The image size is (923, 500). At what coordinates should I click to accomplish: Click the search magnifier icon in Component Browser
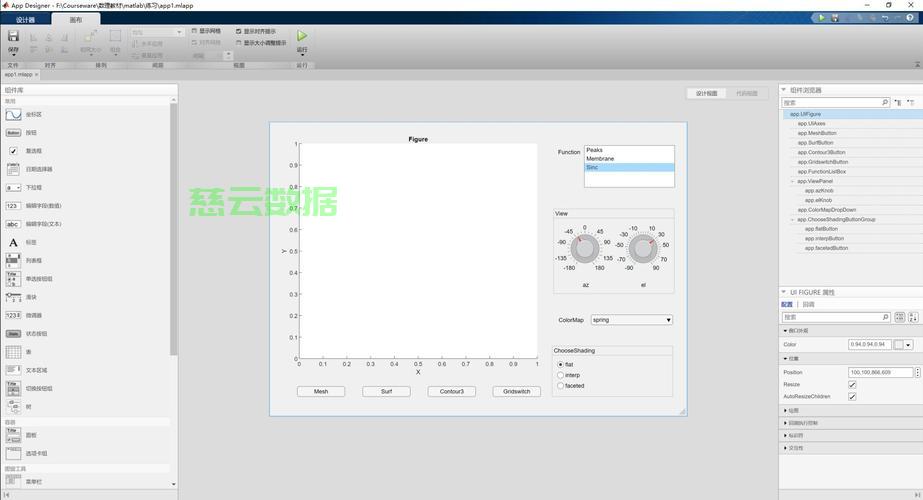(x=884, y=102)
